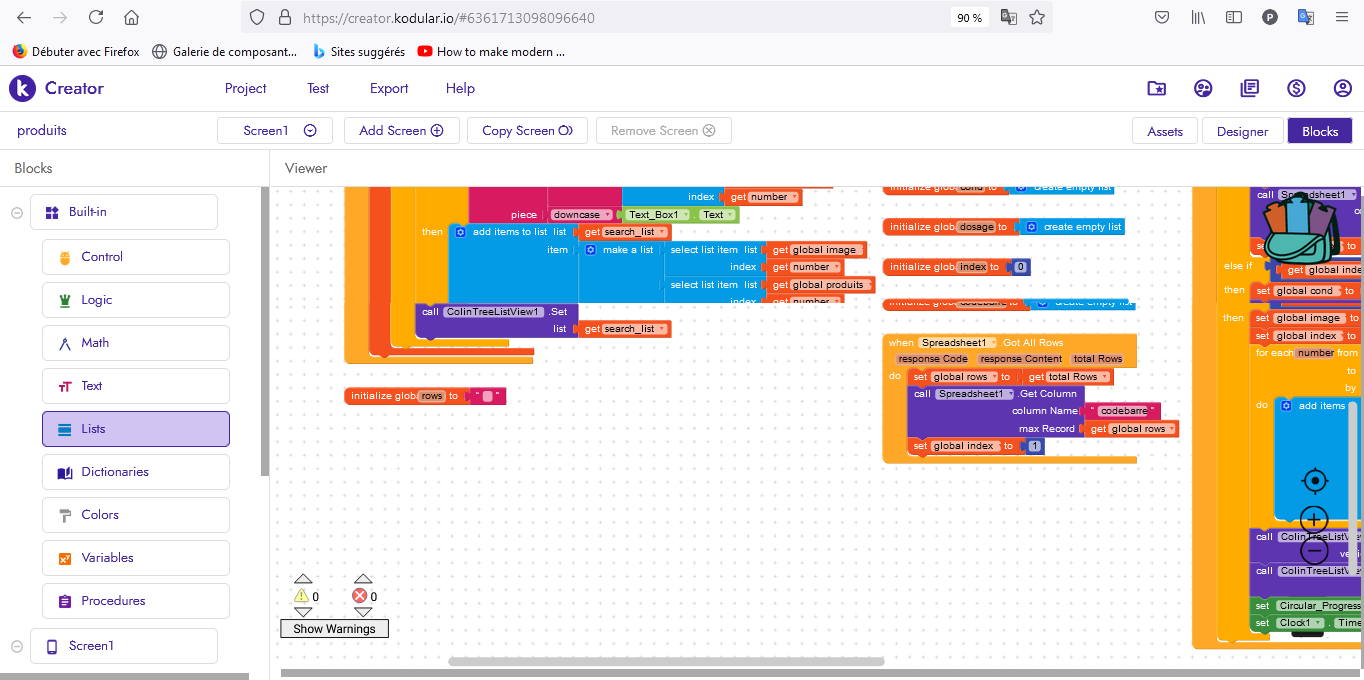Click the yellow warning triangle icon
Image resolution: width=1364 pixels, height=680 pixels.
pos(302,596)
